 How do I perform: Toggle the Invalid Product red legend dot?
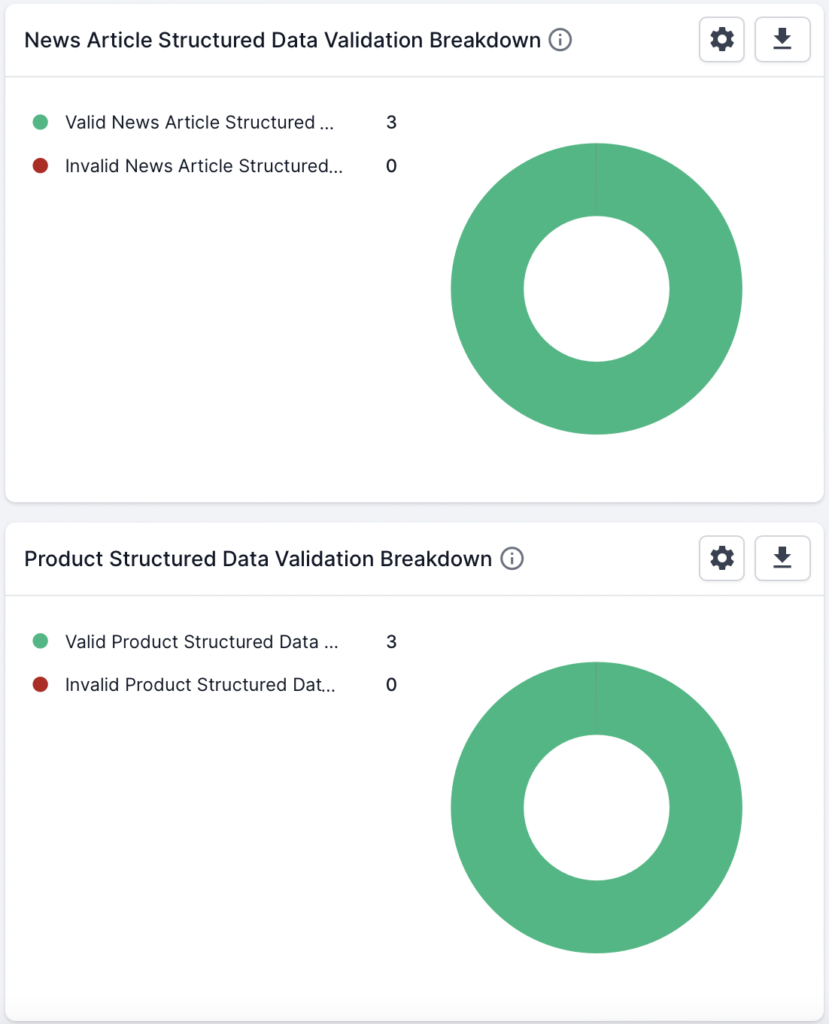click(x=41, y=684)
